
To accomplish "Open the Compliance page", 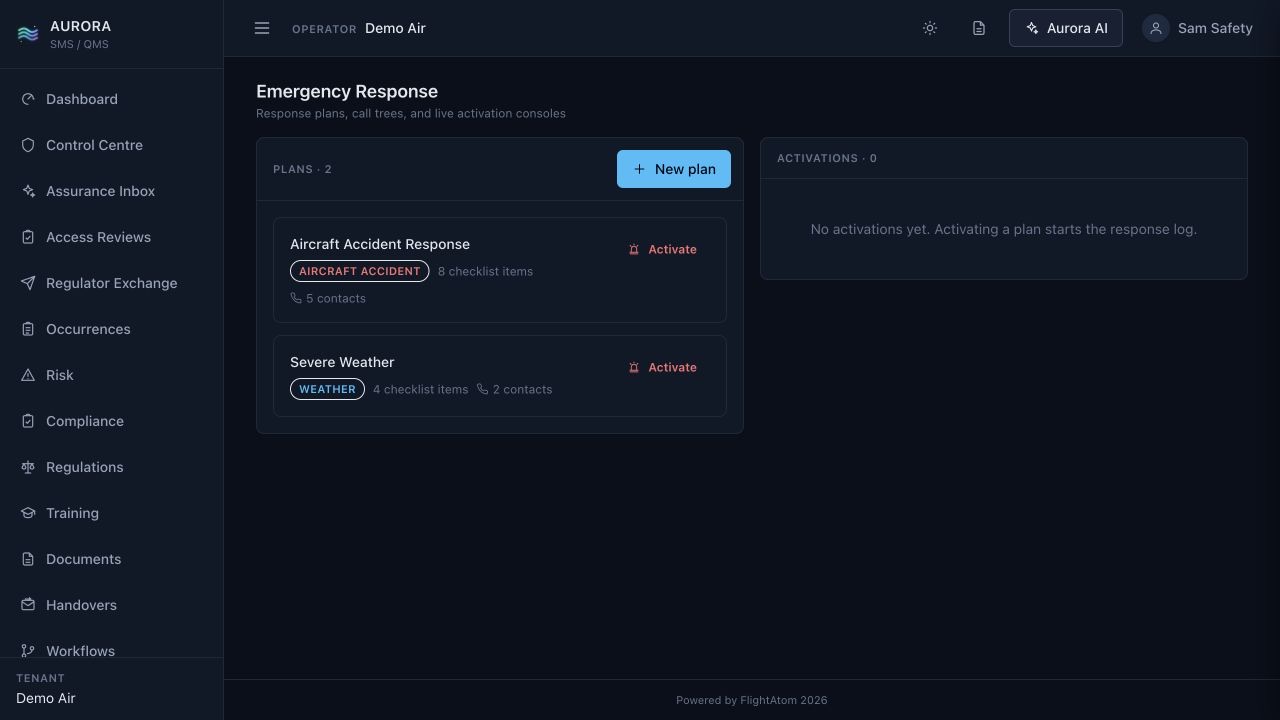I will 111,421.
